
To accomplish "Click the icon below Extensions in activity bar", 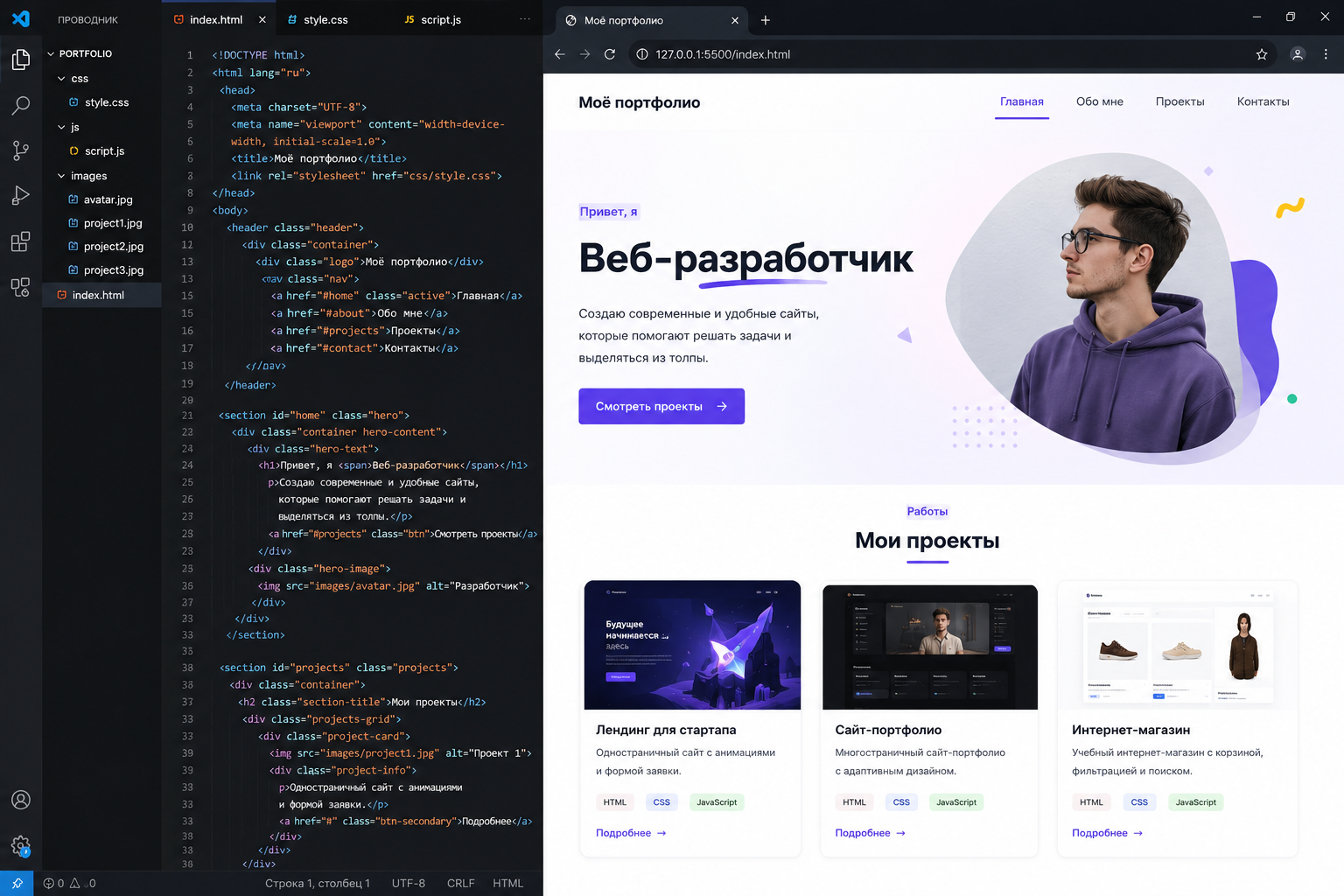I will point(21,287).
